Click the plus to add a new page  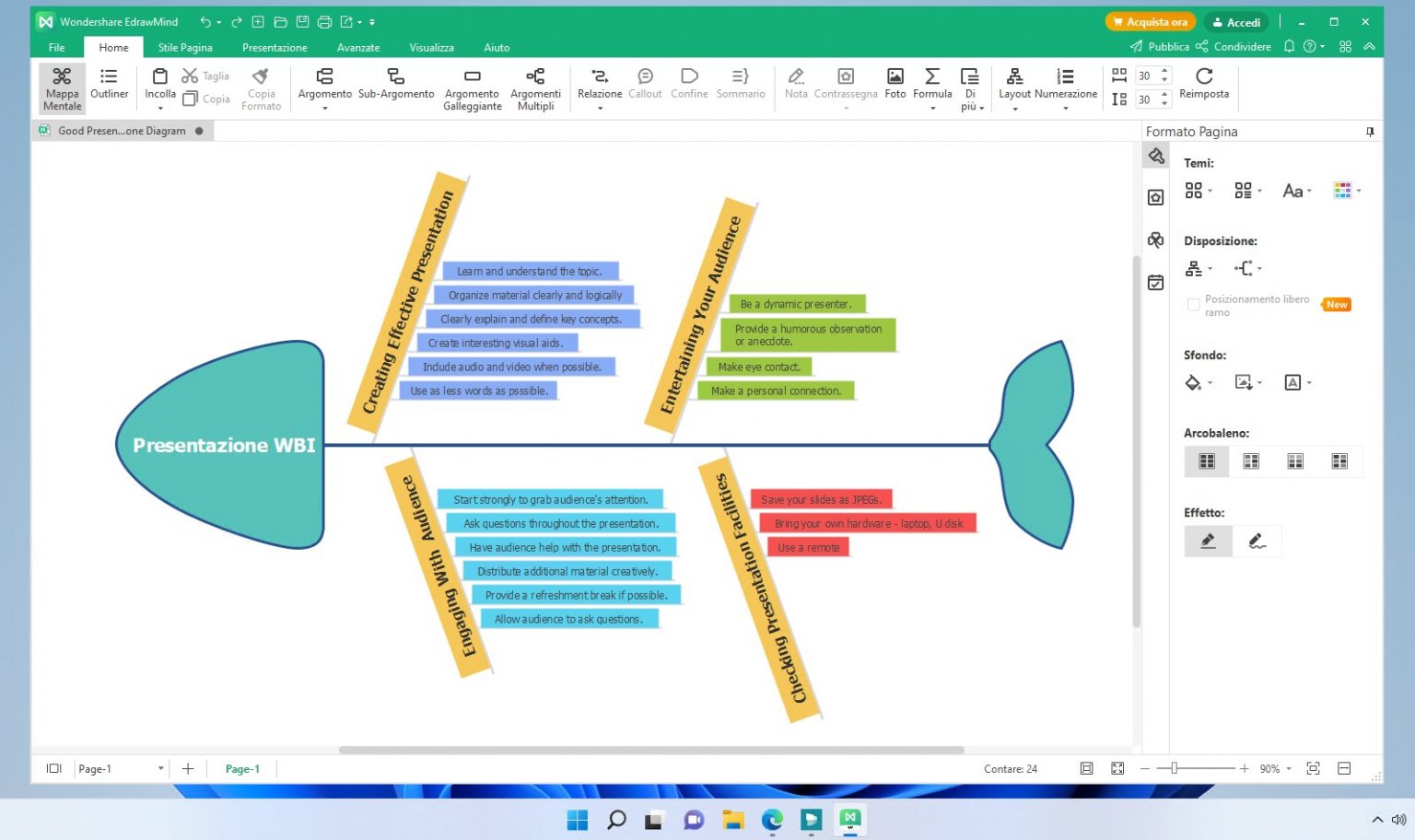(x=187, y=768)
